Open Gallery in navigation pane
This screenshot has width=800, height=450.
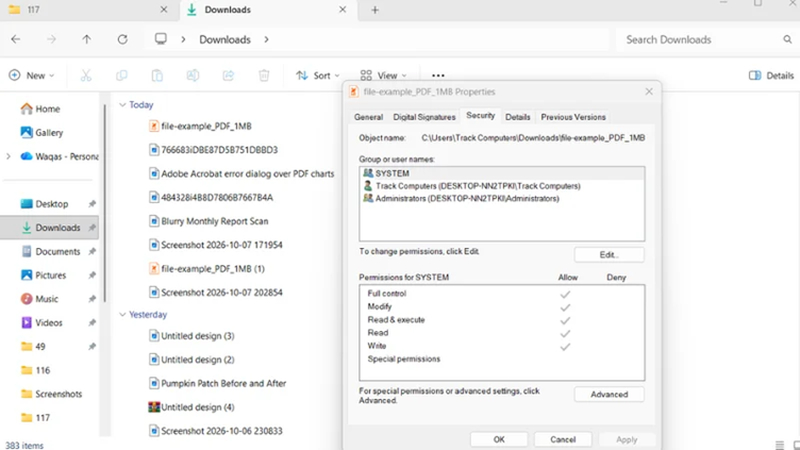point(50,133)
